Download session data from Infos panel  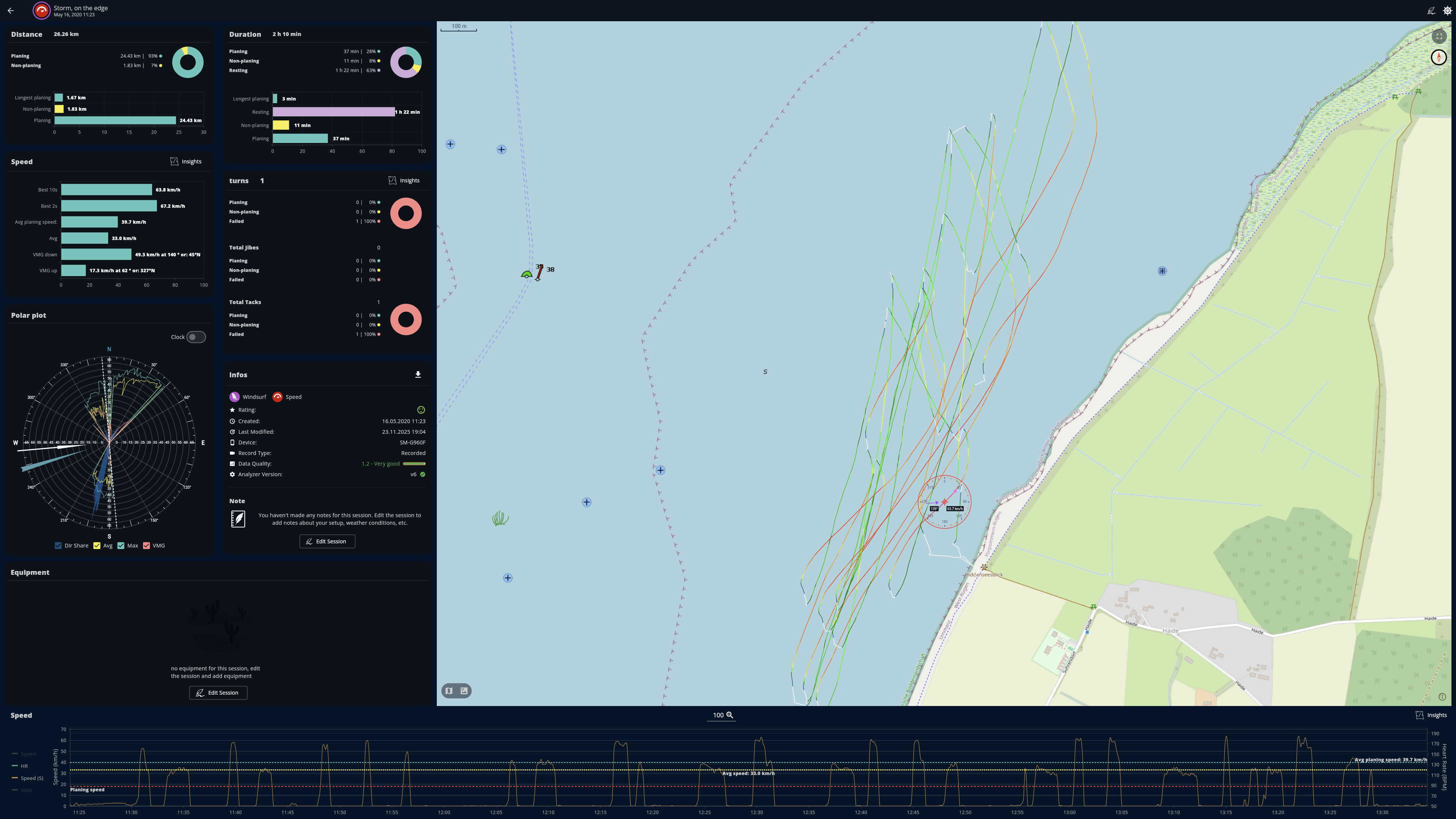coord(418,375)
